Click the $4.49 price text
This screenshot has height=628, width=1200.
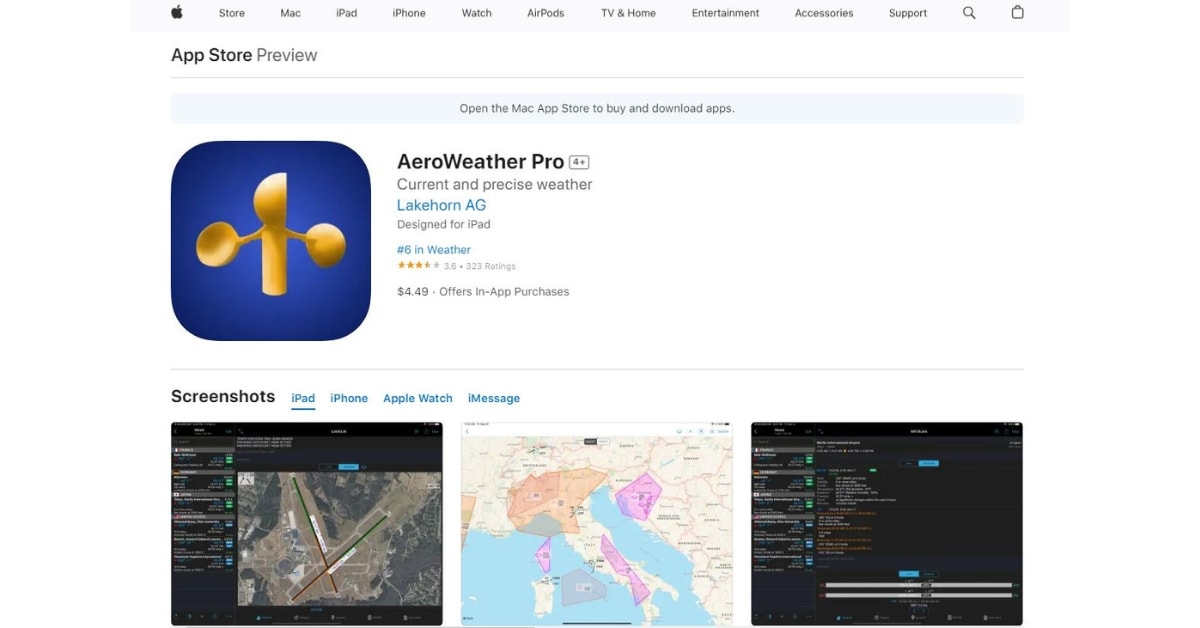point(413,292)
